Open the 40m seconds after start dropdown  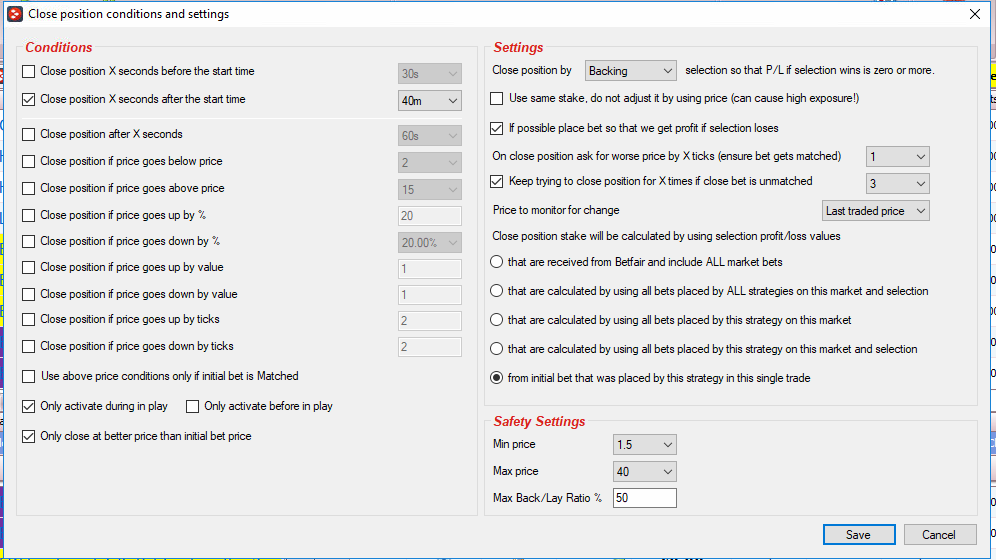pos(429,100)
